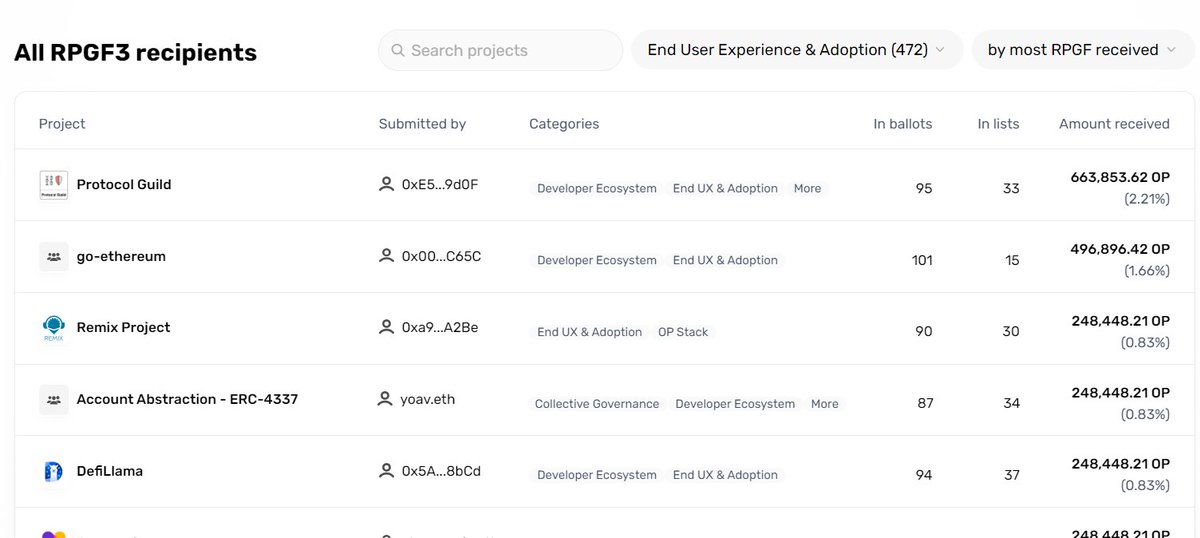Viewport: 1200px width, 538px height.
Task: Click Developer Ecosystem tag in go-ethereum row
Action: click(x=597, y=260)
